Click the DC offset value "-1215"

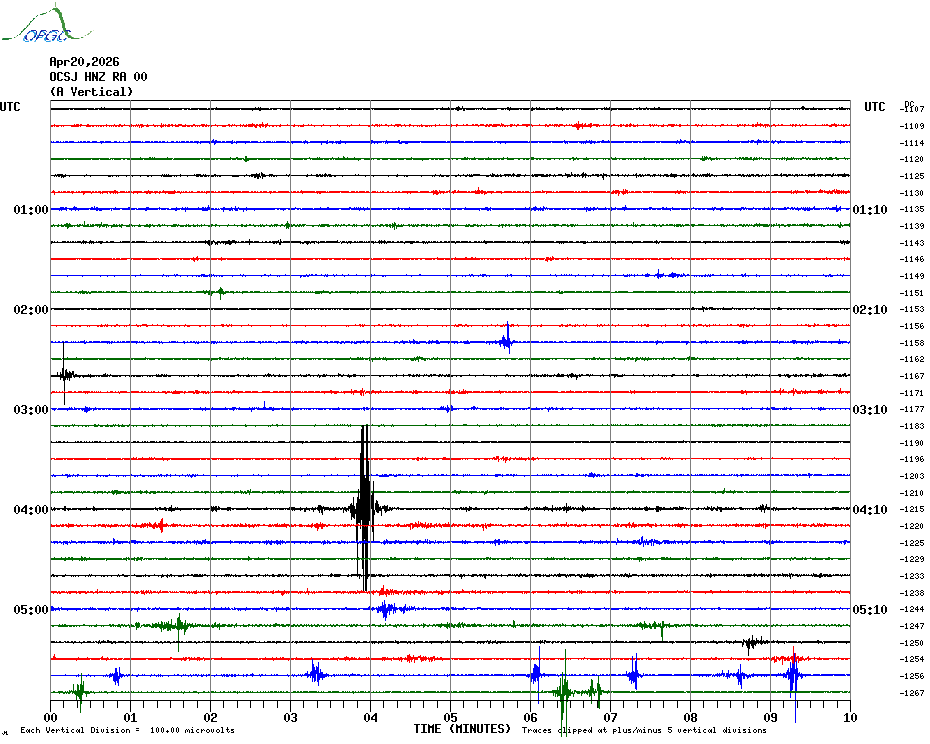point(912,509)
